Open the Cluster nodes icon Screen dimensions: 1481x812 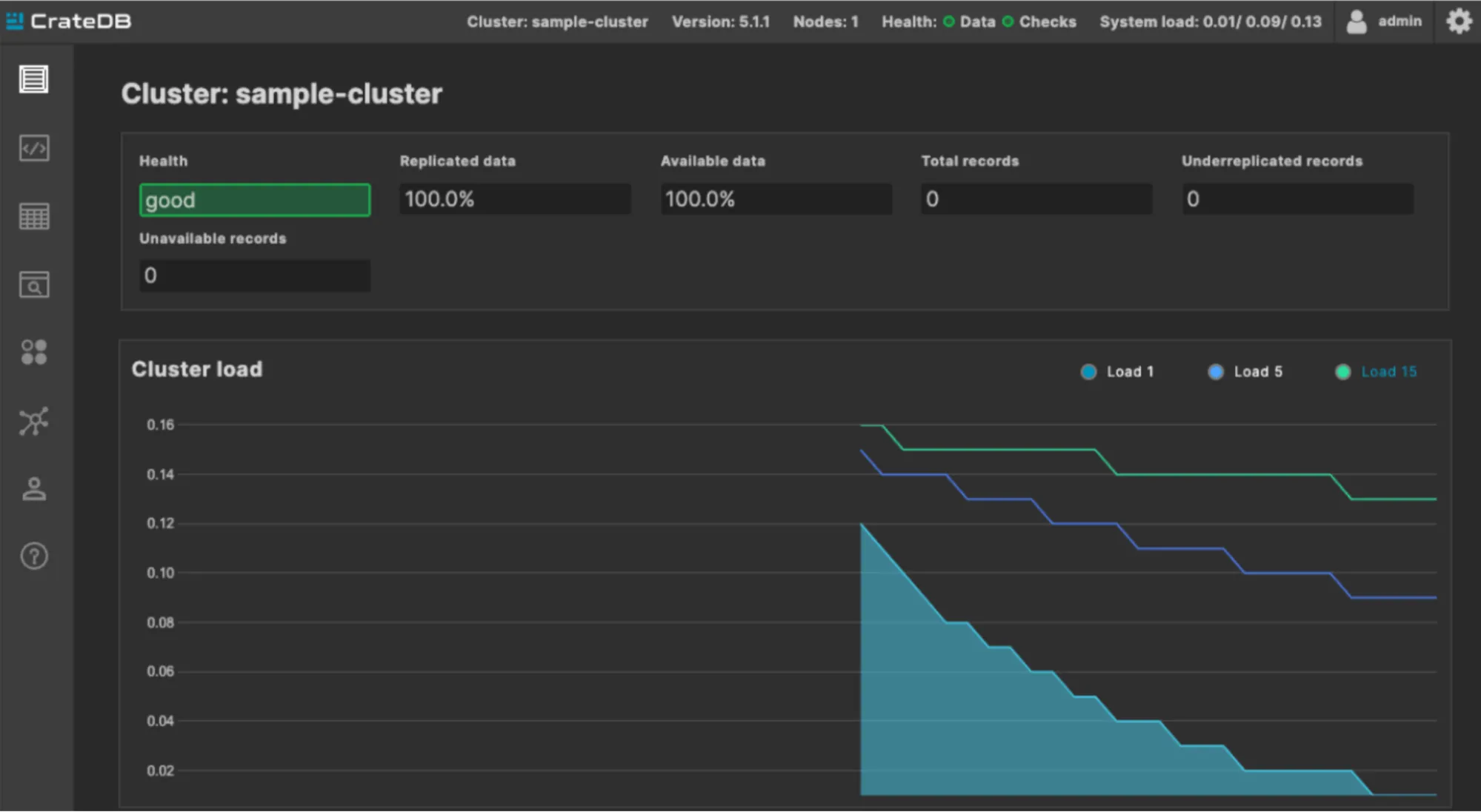click(33, 422)
